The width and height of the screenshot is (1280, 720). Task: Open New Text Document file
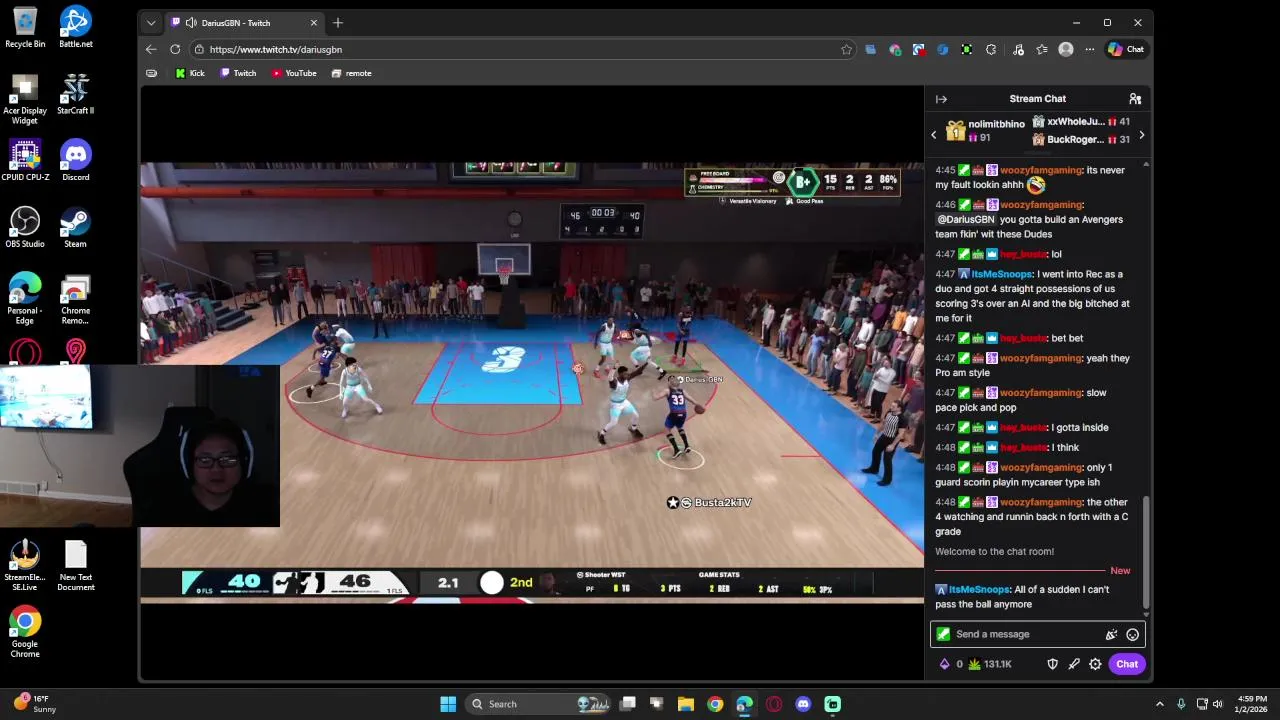(x=76, y=566)
